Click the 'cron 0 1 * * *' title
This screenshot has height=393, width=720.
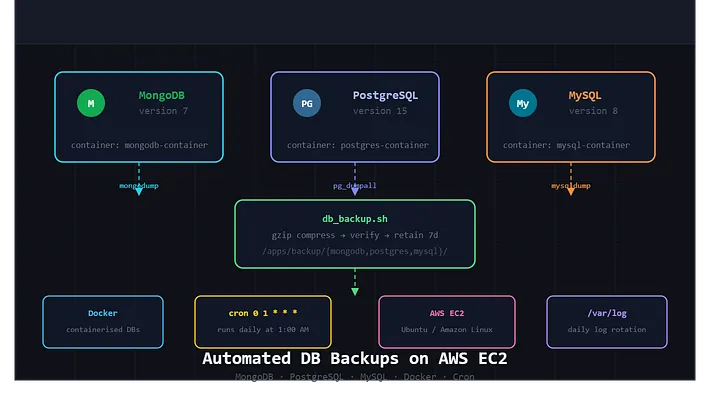click(263, 313)
